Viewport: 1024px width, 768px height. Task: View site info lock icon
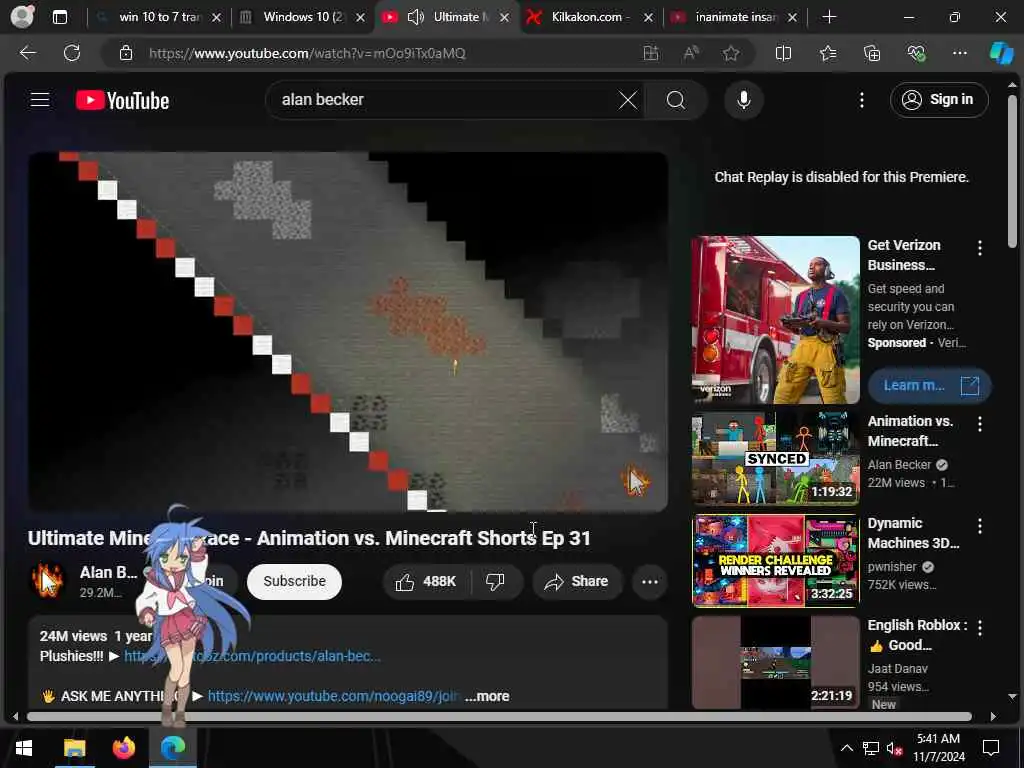coord(126,53)
